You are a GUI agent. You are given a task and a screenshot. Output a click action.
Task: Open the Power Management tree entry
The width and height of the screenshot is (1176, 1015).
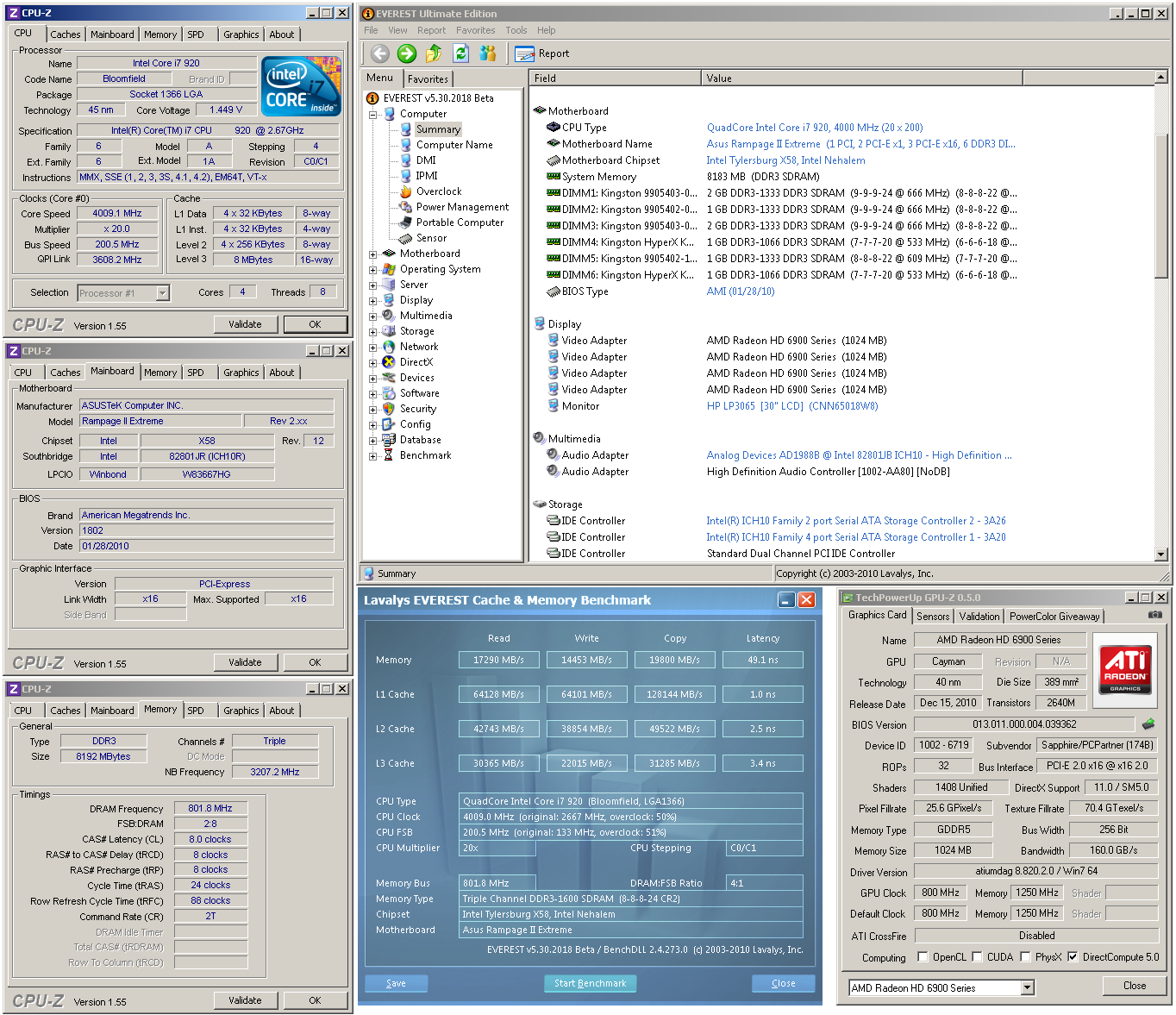click(462, 207)
